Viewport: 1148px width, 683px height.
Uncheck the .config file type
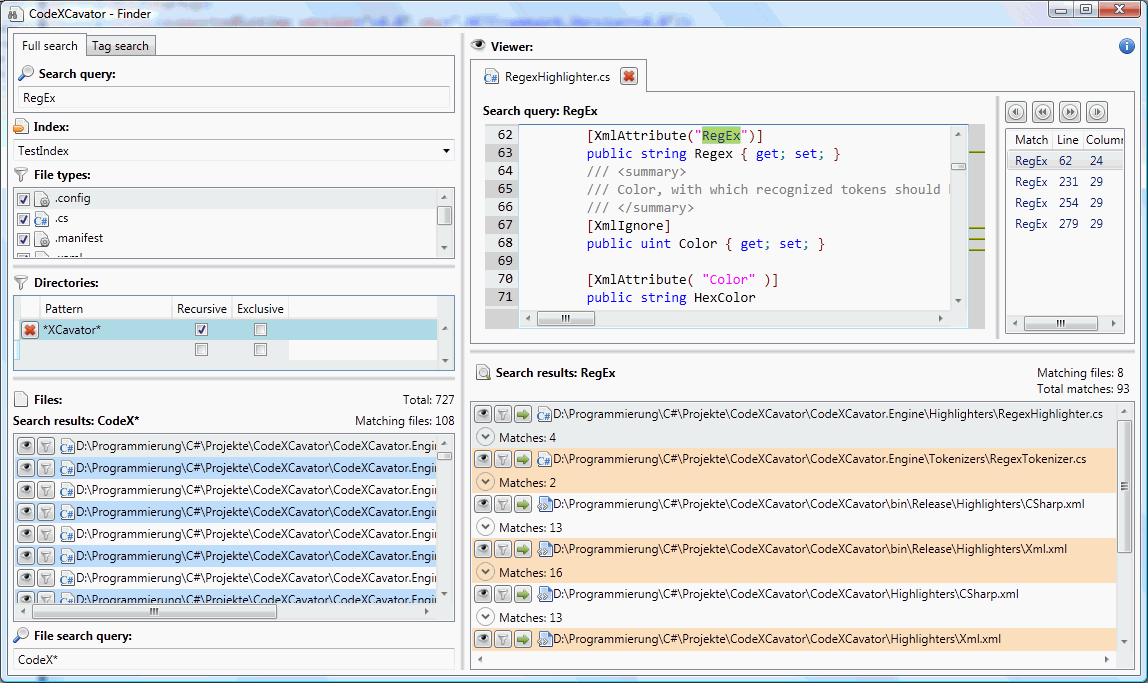[24, 199]
